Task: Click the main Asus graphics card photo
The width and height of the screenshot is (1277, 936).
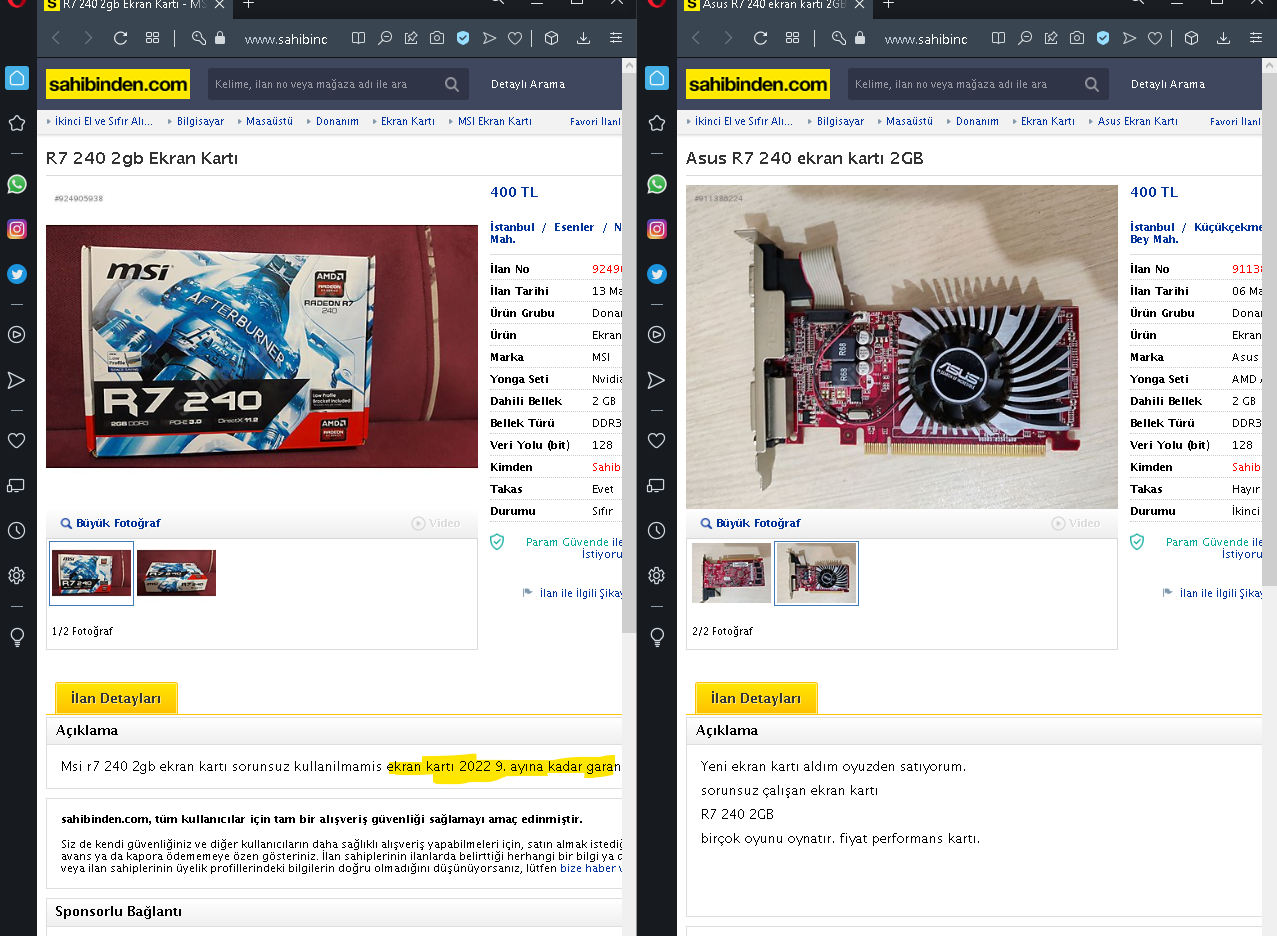Action: [x=902, y=347]
